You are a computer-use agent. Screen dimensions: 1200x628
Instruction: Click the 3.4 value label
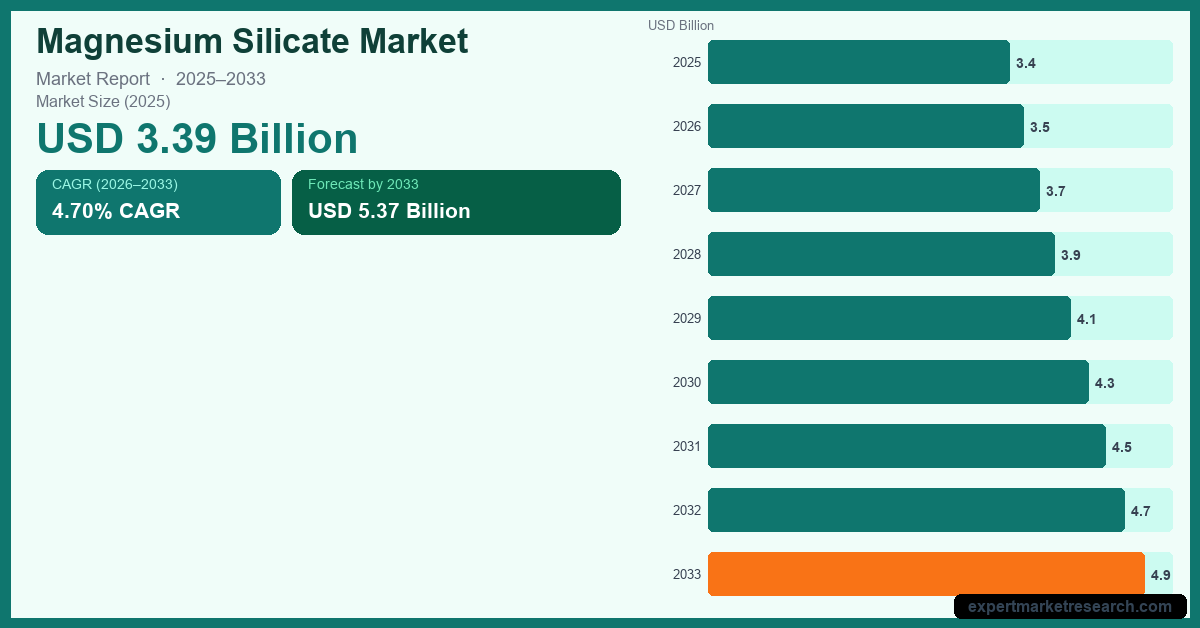1026,63
